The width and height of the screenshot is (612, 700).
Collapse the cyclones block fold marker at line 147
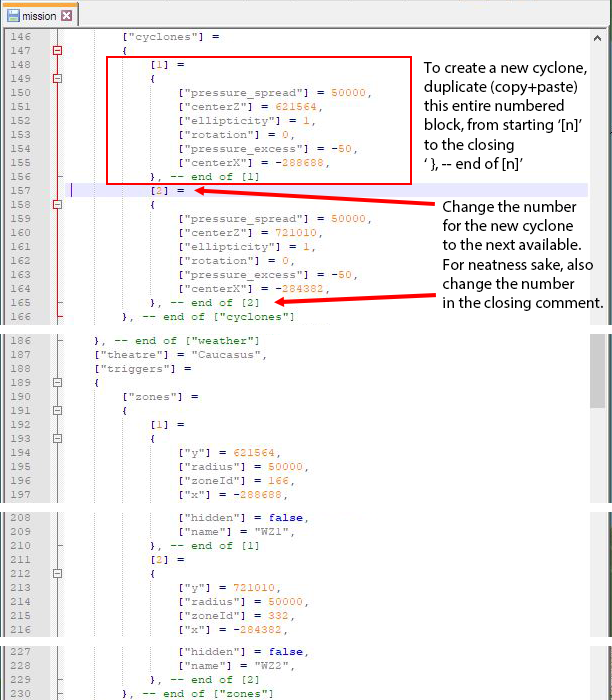57,50
